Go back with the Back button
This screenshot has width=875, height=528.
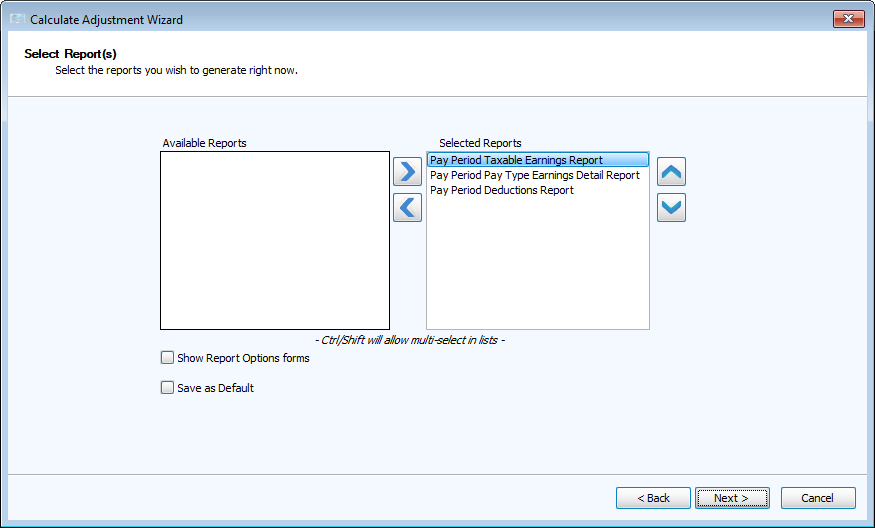(x=652, y=498)
